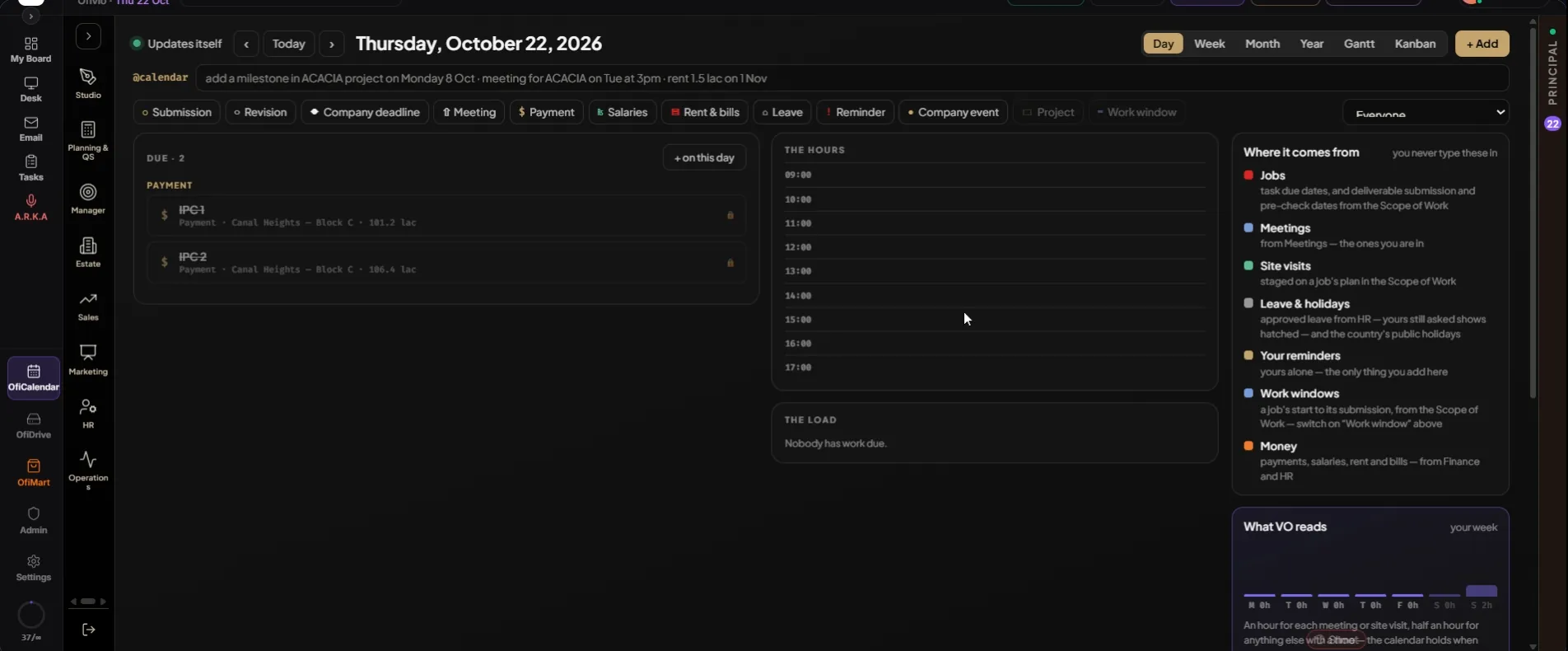This screenshot has width=1568, height=651.
Task: Open the 22 notifications badge
Action: click(1552, 124)
